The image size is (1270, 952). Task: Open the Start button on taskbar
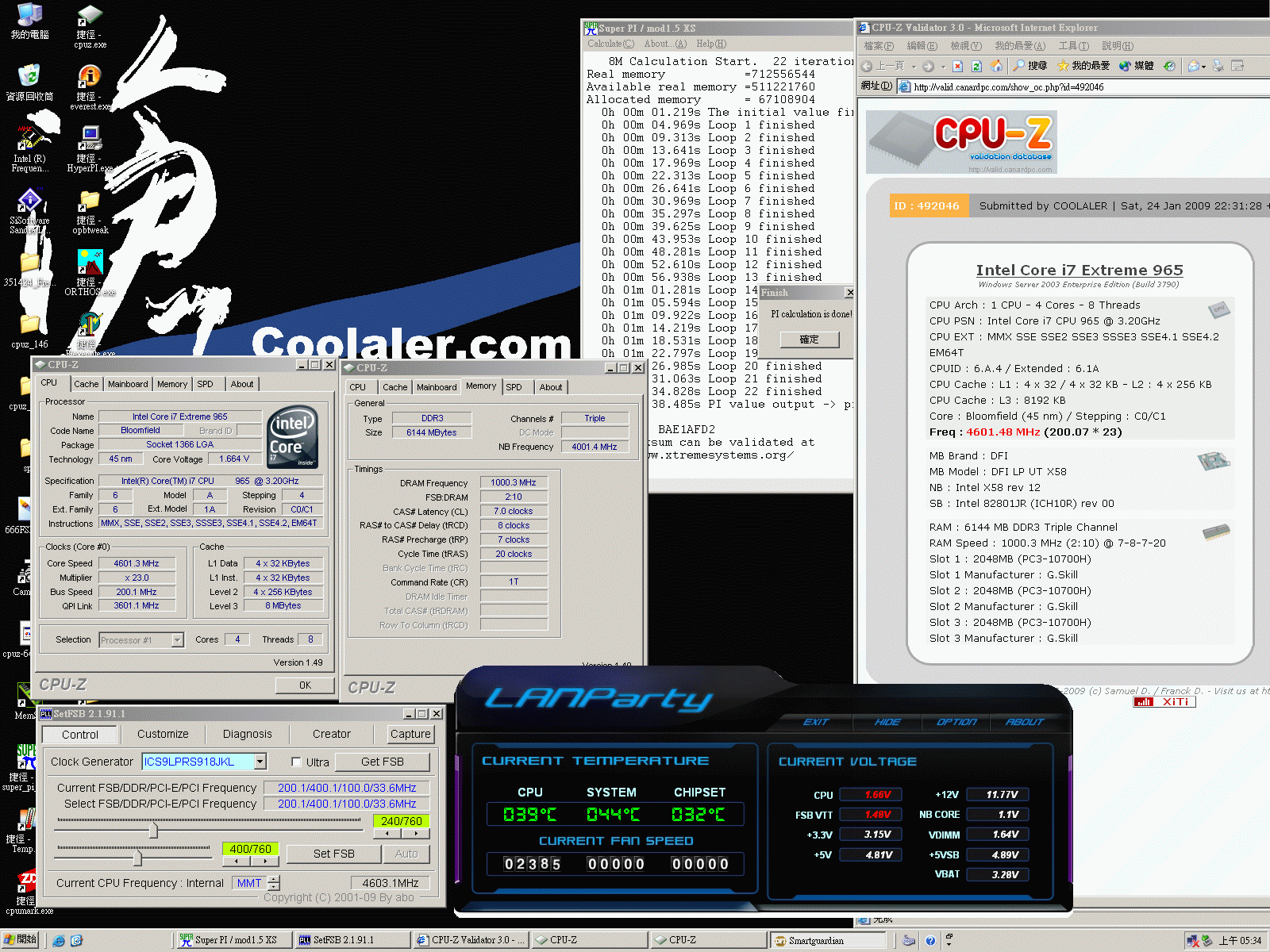point(20,940)
